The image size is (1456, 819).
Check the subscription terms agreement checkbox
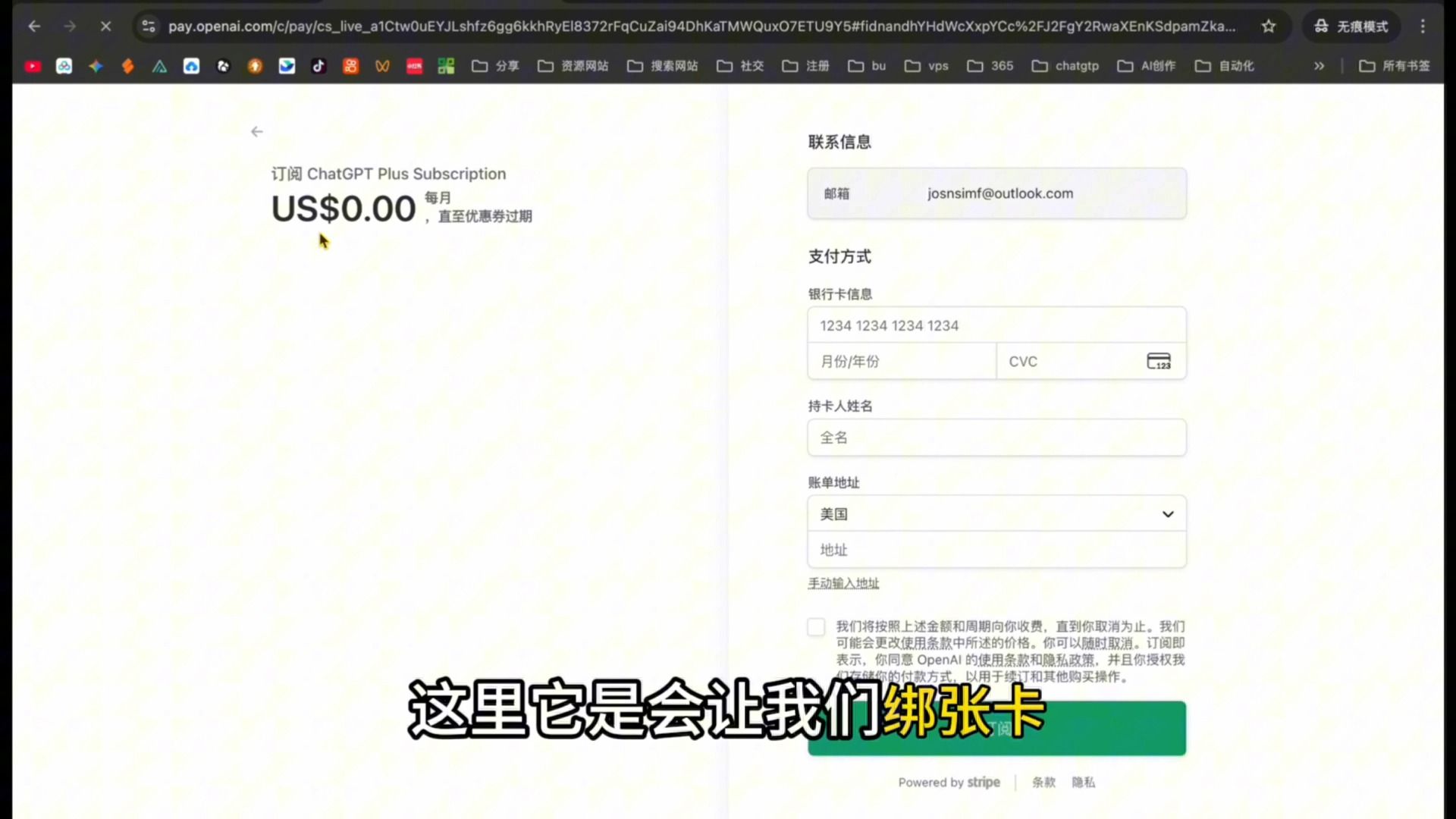(x=816, y=627)
